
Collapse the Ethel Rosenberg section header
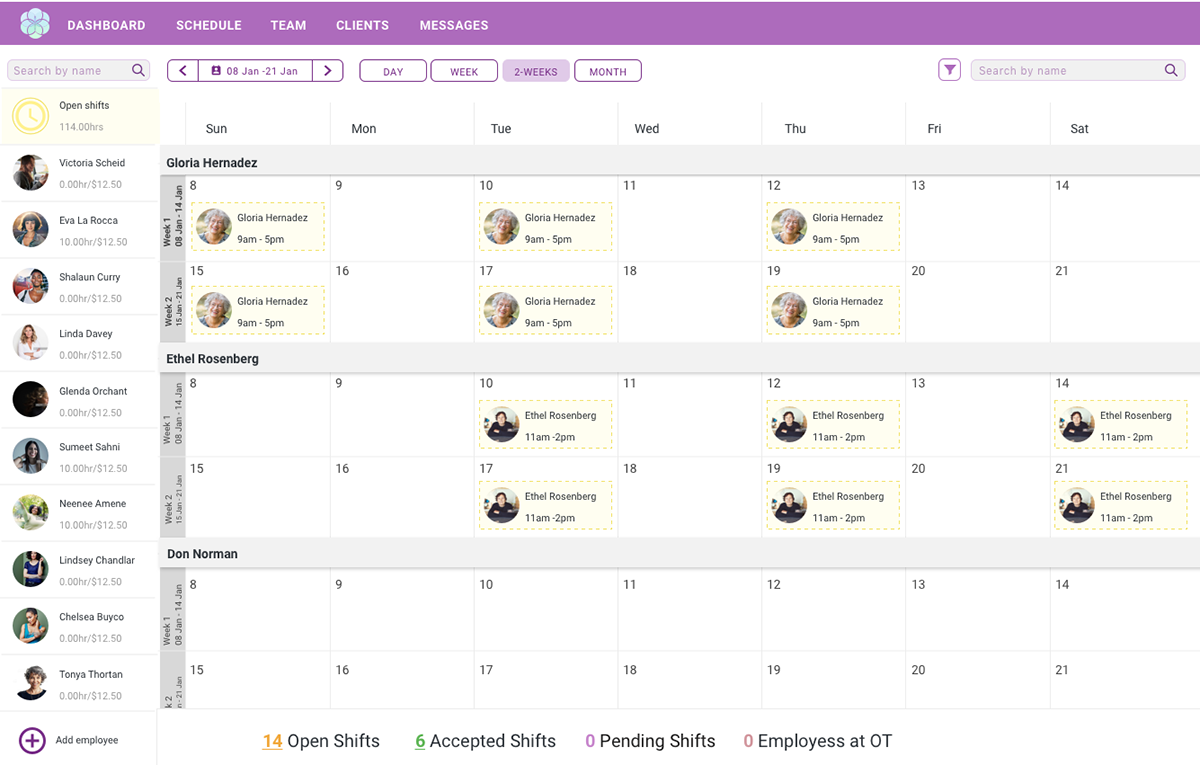(212, 359)
